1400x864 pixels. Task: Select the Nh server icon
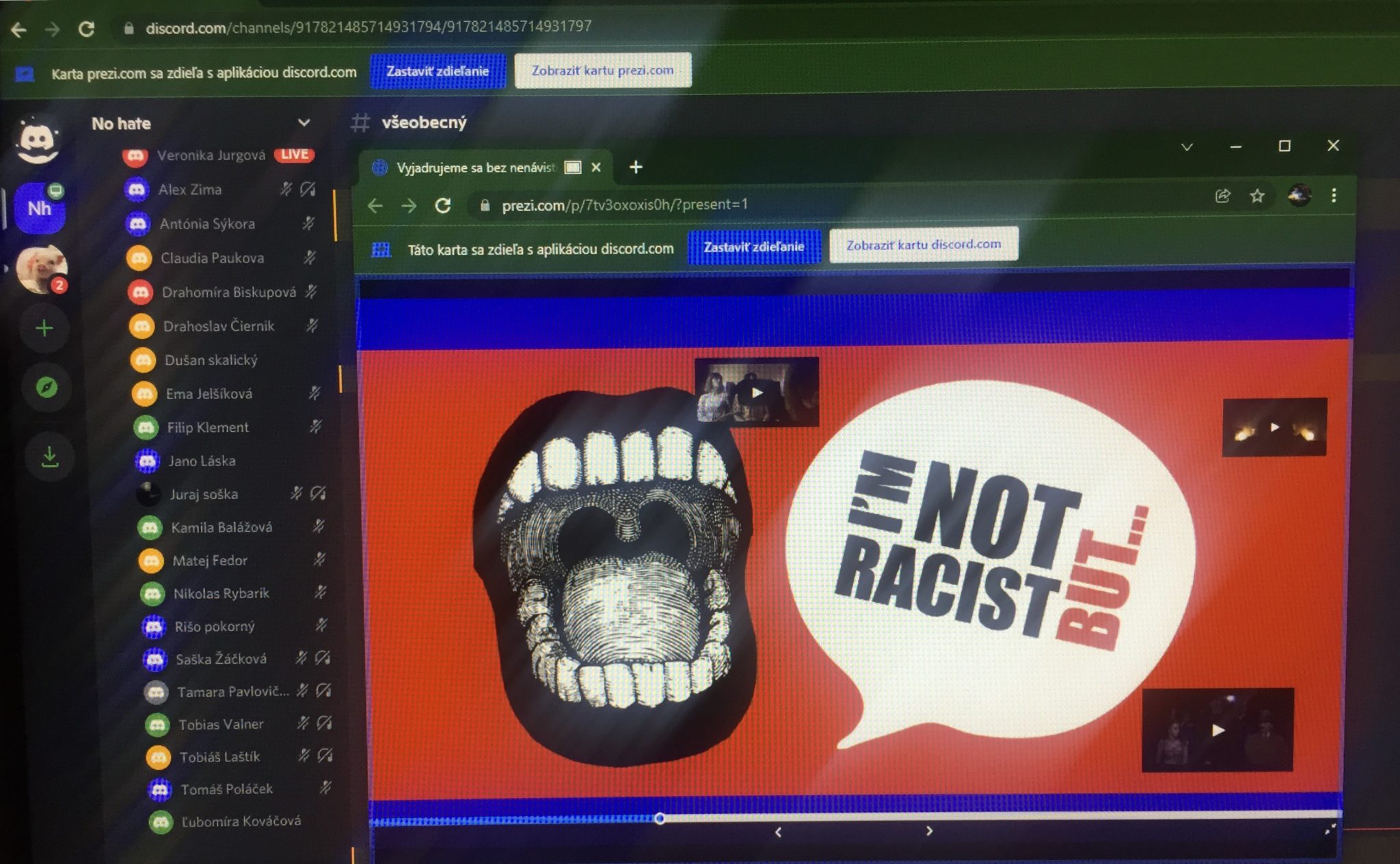[x=40, y=208]
